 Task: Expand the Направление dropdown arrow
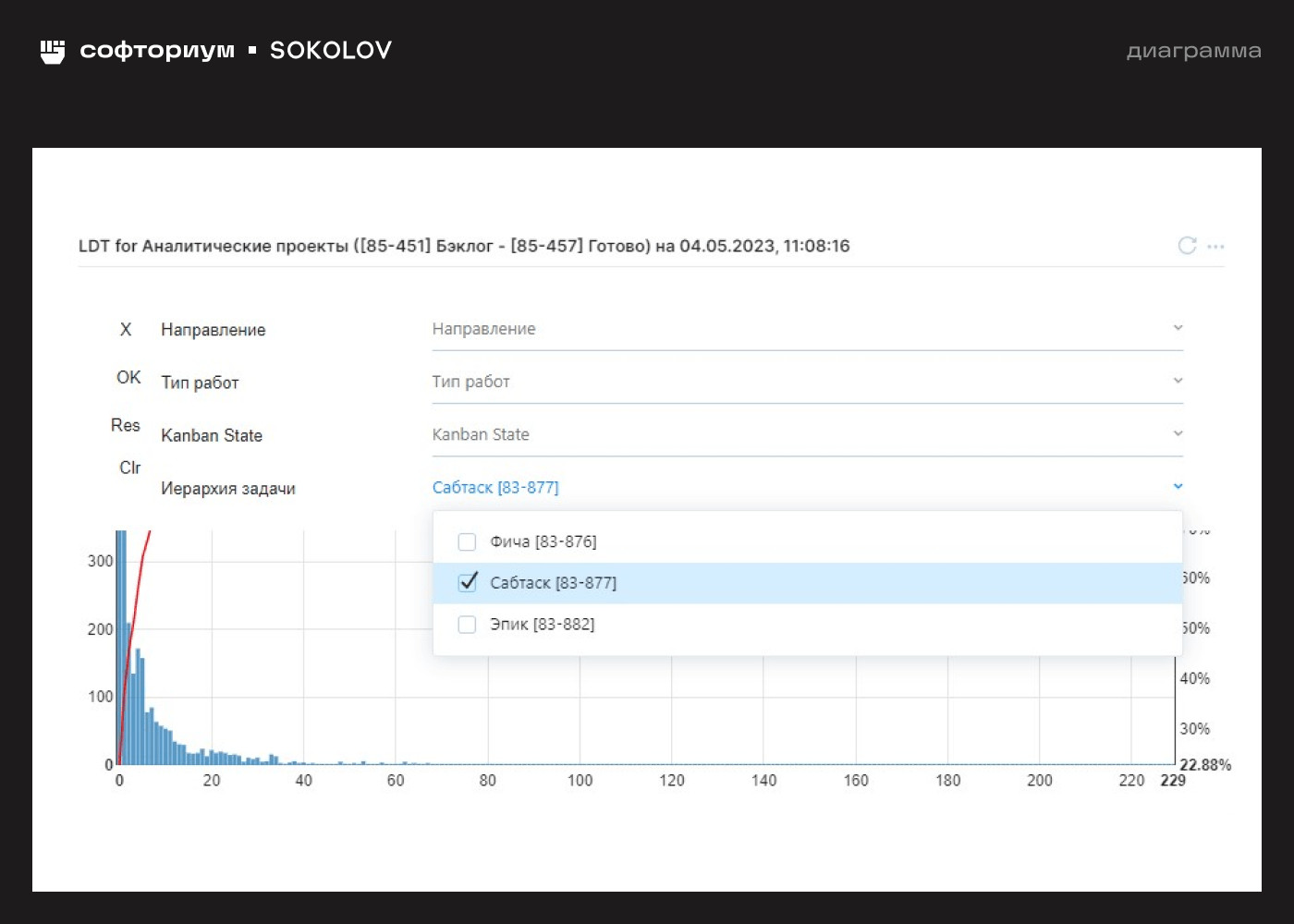[1178, 328]
